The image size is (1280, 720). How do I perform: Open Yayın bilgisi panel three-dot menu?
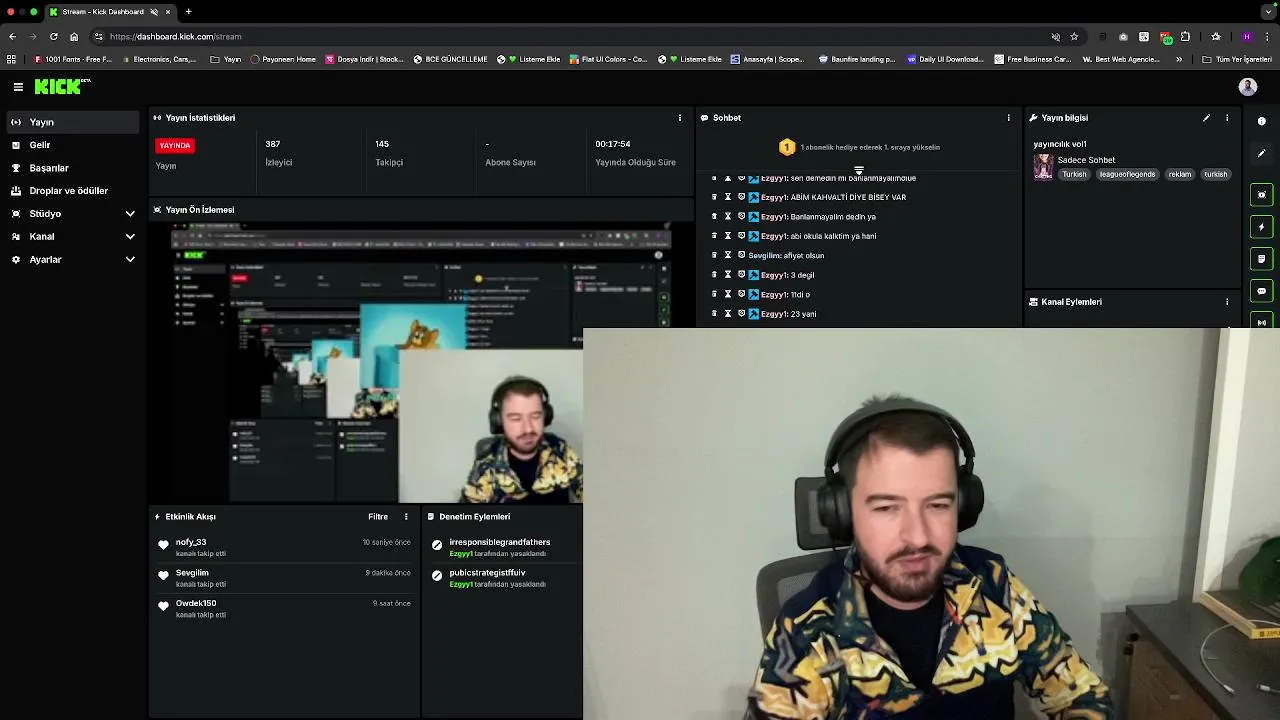pyautogui.click(x=1227, y=118)
